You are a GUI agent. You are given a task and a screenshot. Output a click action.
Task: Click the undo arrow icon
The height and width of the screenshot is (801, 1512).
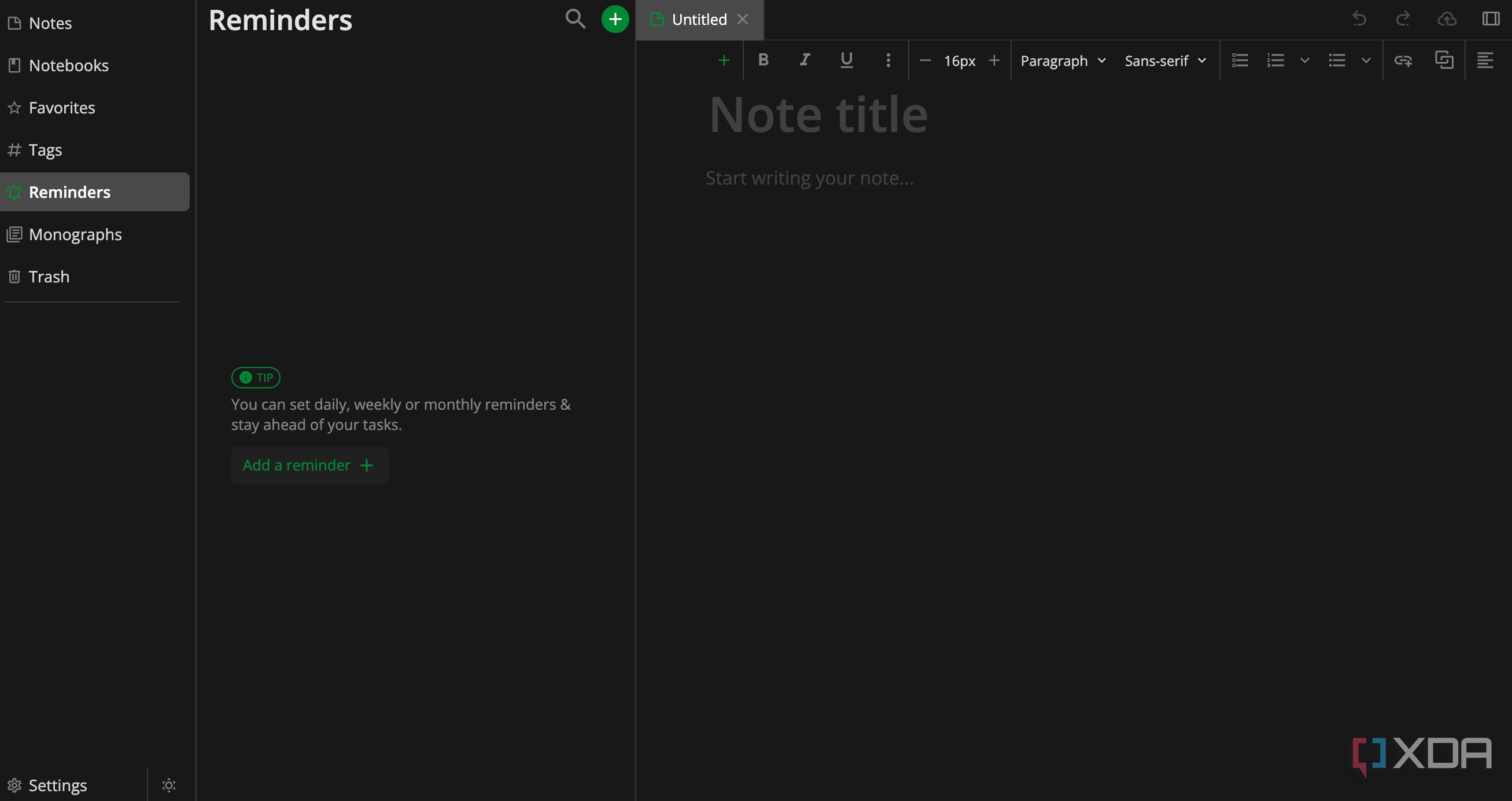click(1359, 19)
